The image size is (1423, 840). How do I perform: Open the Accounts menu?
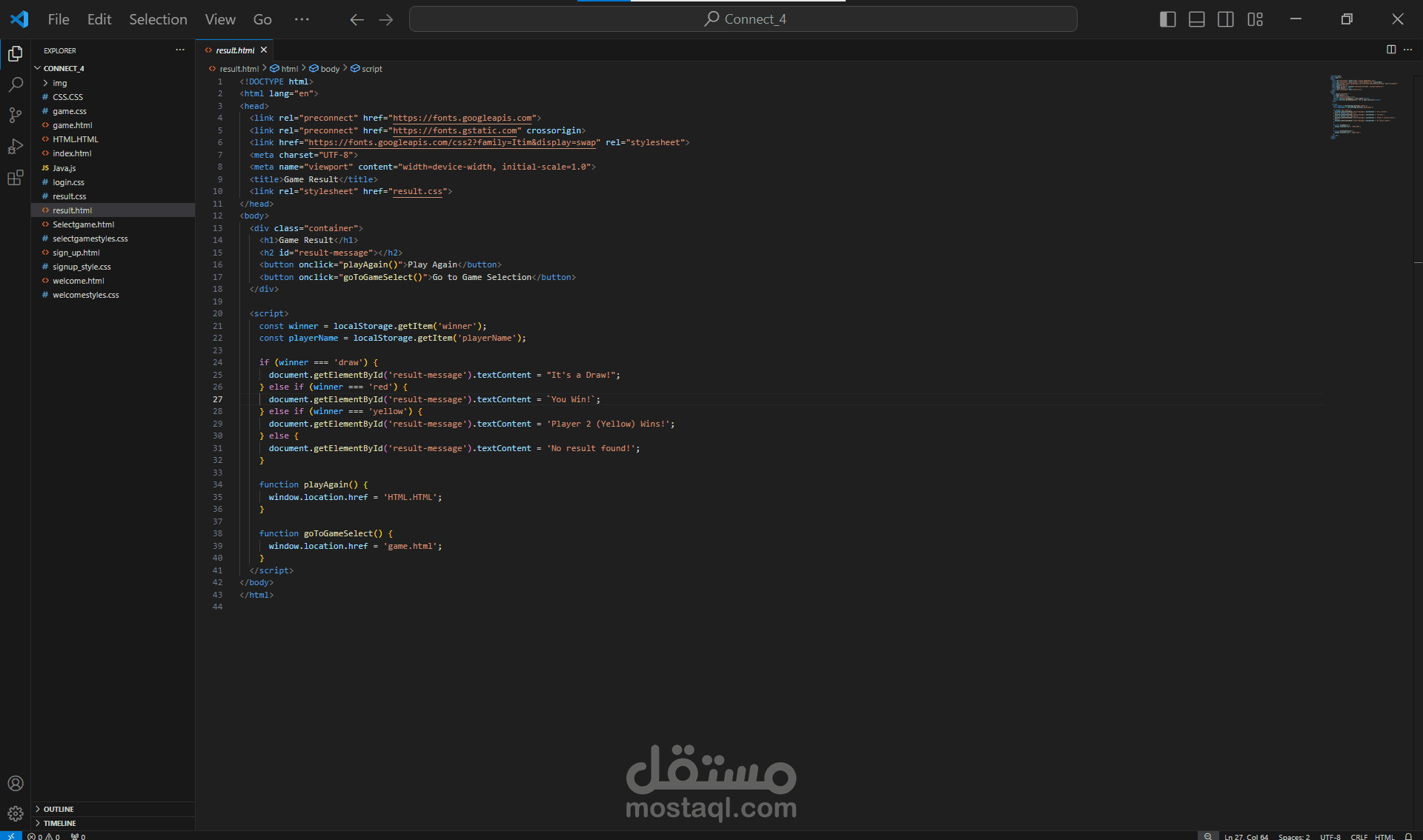(16, 783)
